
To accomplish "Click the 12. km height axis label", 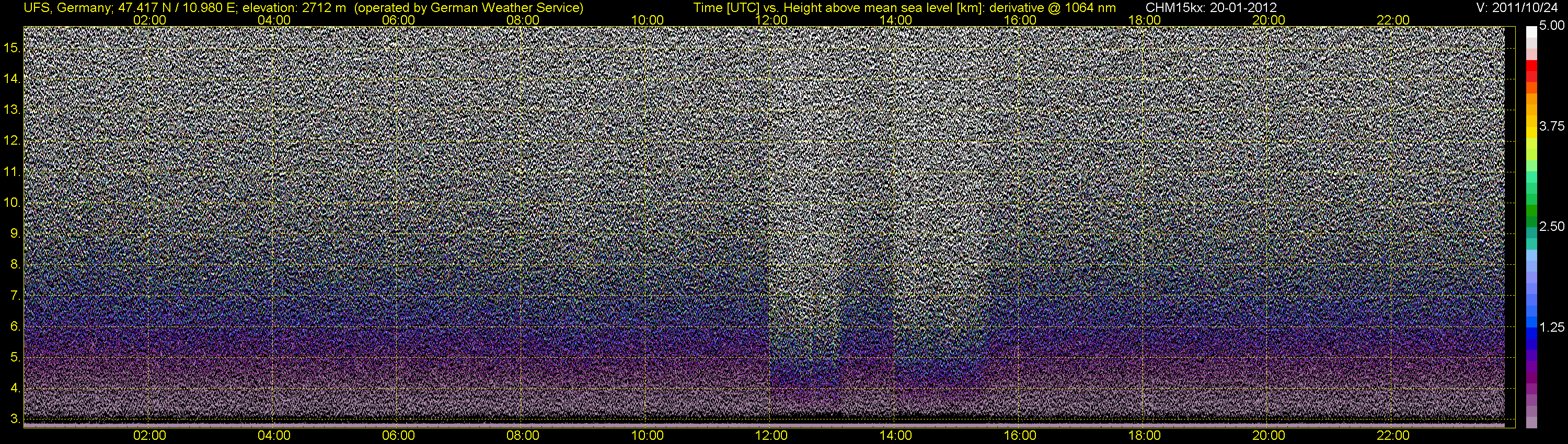I will [x=12, y=141].
